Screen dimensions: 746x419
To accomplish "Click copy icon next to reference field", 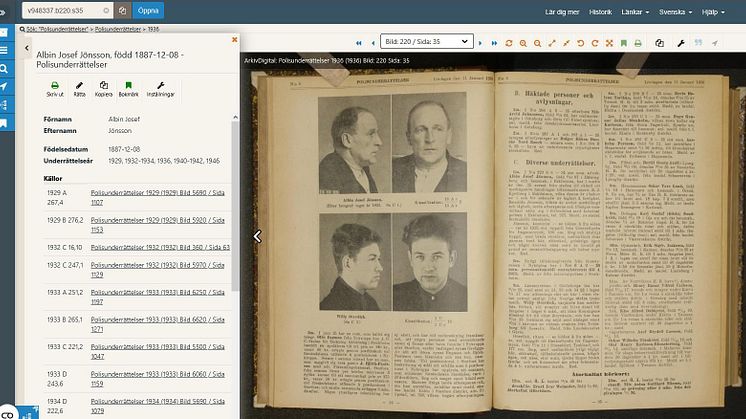I will pyautogui.click(x=122, y=12).
